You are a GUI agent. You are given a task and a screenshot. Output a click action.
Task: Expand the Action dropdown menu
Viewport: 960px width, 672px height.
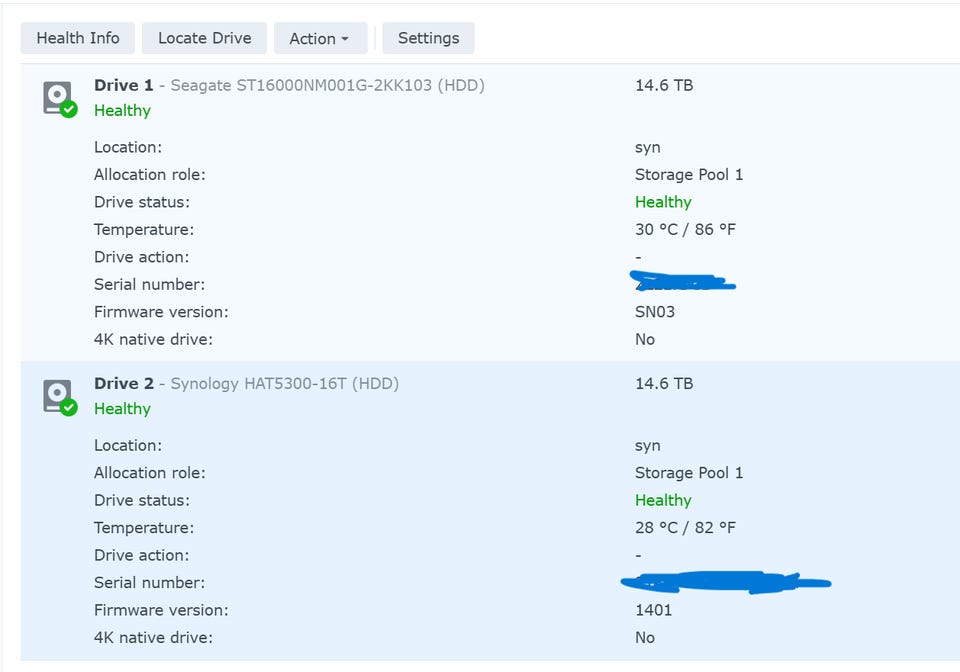coord(320,38)
